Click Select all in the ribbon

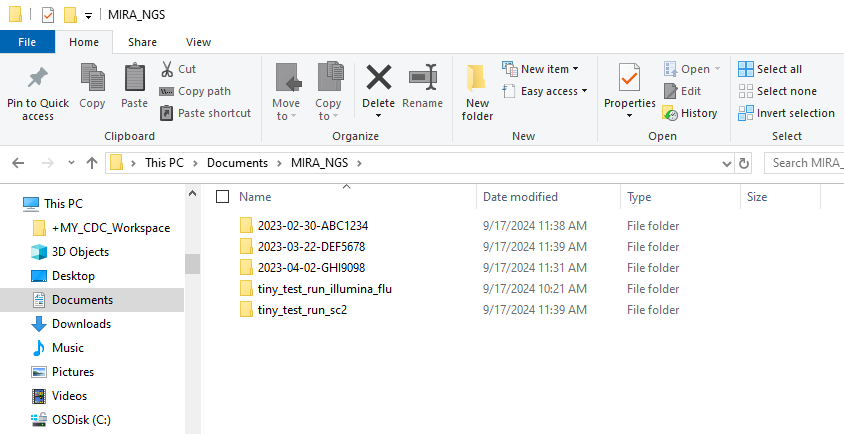pyautogui.click(x=770, y=69)
